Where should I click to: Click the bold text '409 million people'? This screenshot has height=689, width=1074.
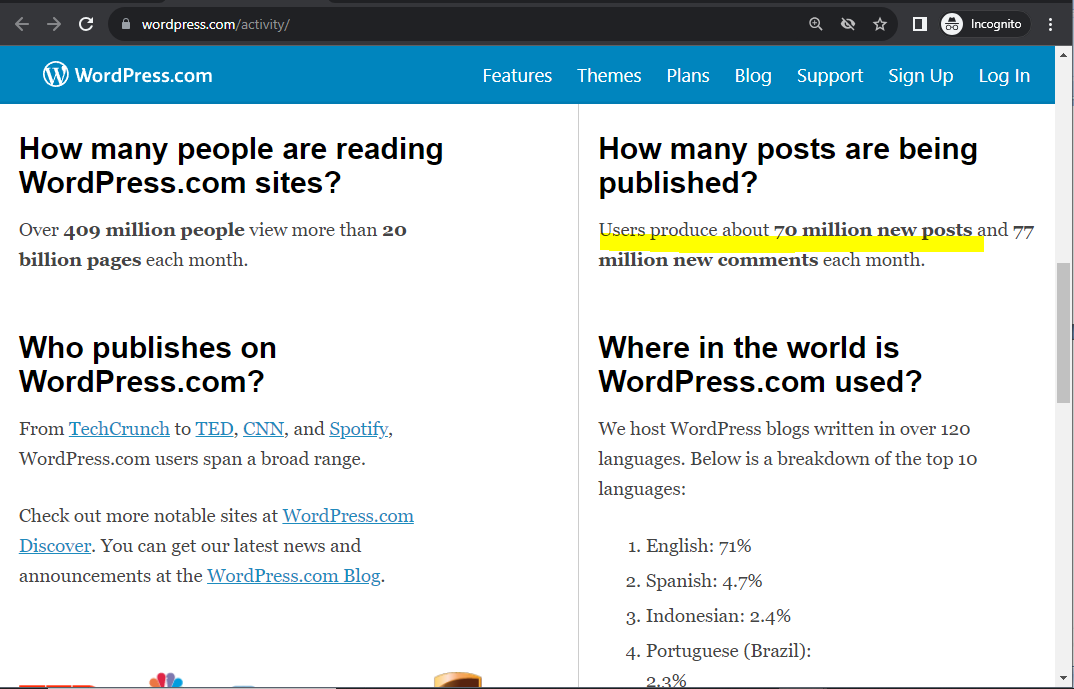pos(154,230)
